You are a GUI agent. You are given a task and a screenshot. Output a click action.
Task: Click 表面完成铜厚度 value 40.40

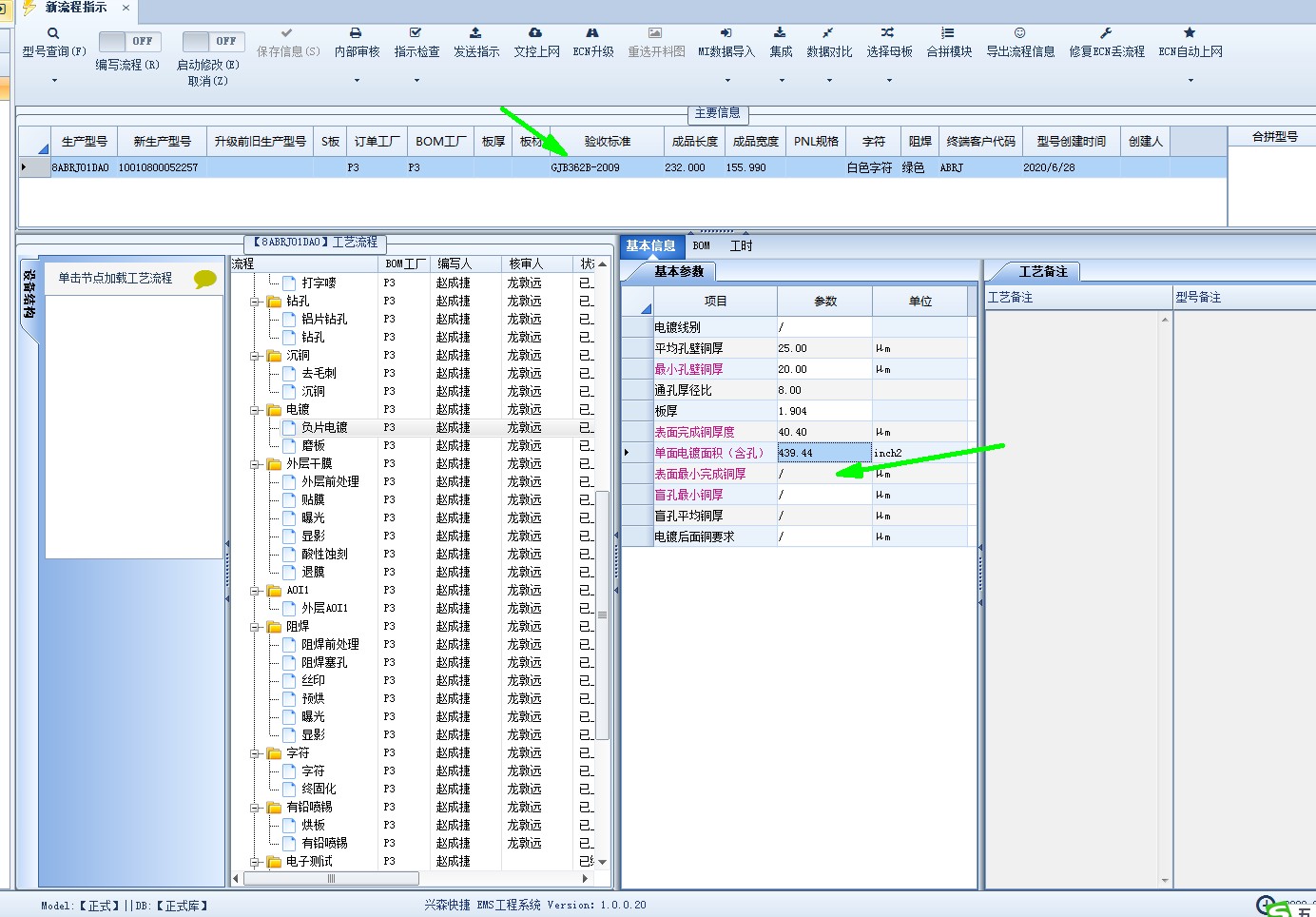[x=824, y=432]
